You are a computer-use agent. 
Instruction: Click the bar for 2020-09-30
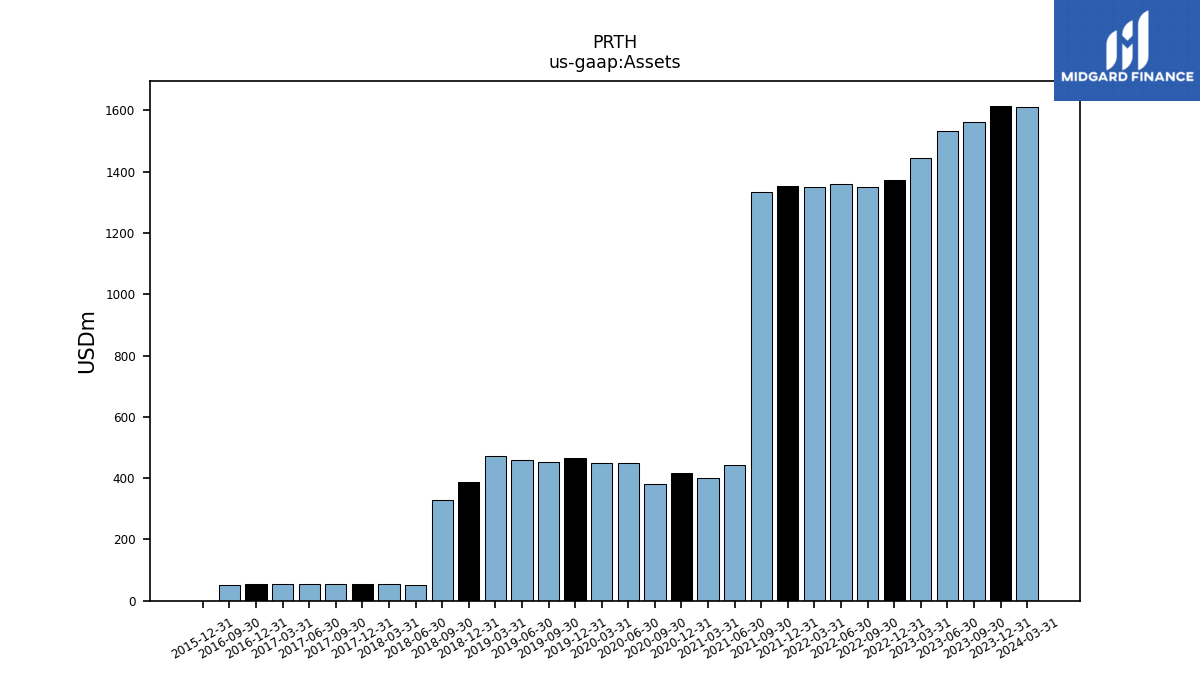point(655,542)
